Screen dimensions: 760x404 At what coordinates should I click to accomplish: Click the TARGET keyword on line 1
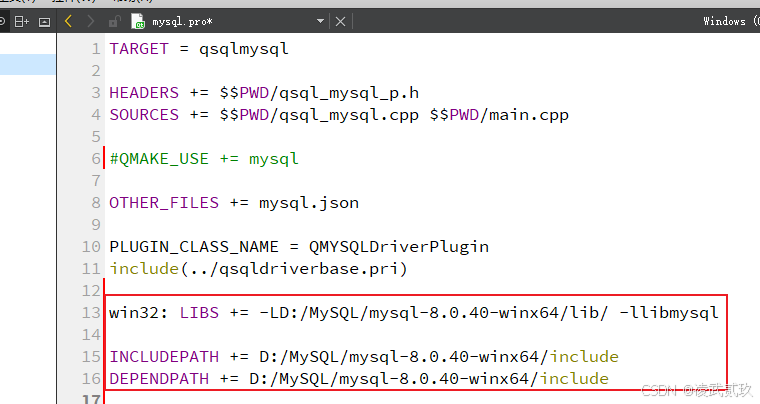click(139, 49)
